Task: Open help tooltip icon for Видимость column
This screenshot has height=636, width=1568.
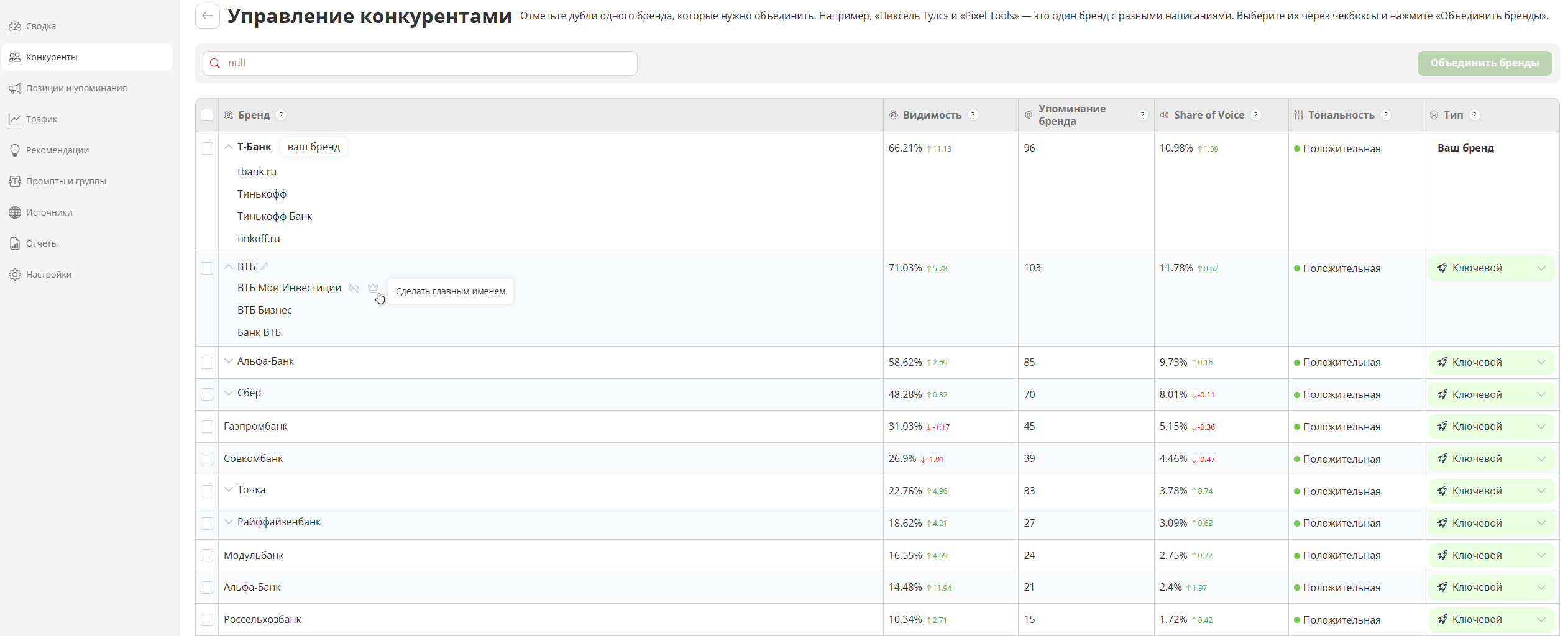Action: click(x=973, y=115)
